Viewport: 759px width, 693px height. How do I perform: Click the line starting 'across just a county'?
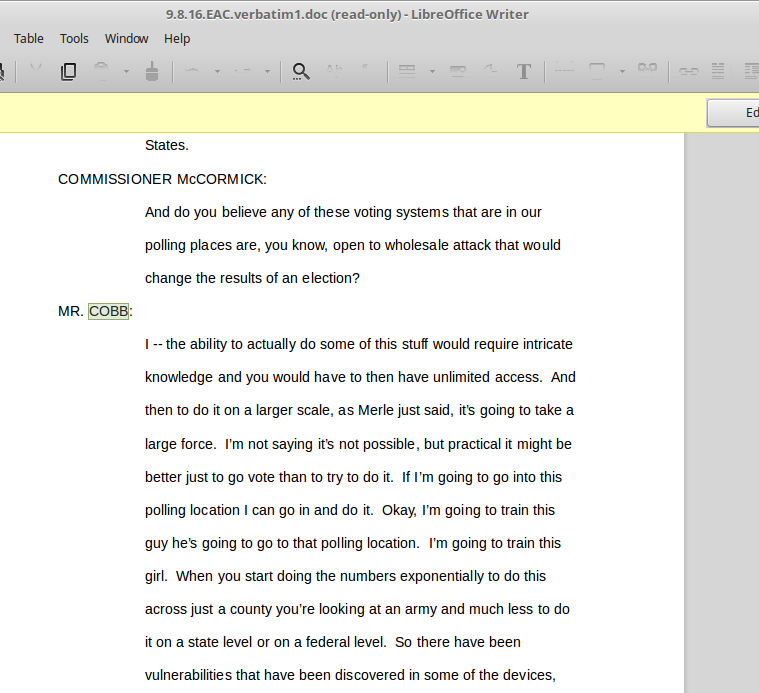click(x=357, y=609)
